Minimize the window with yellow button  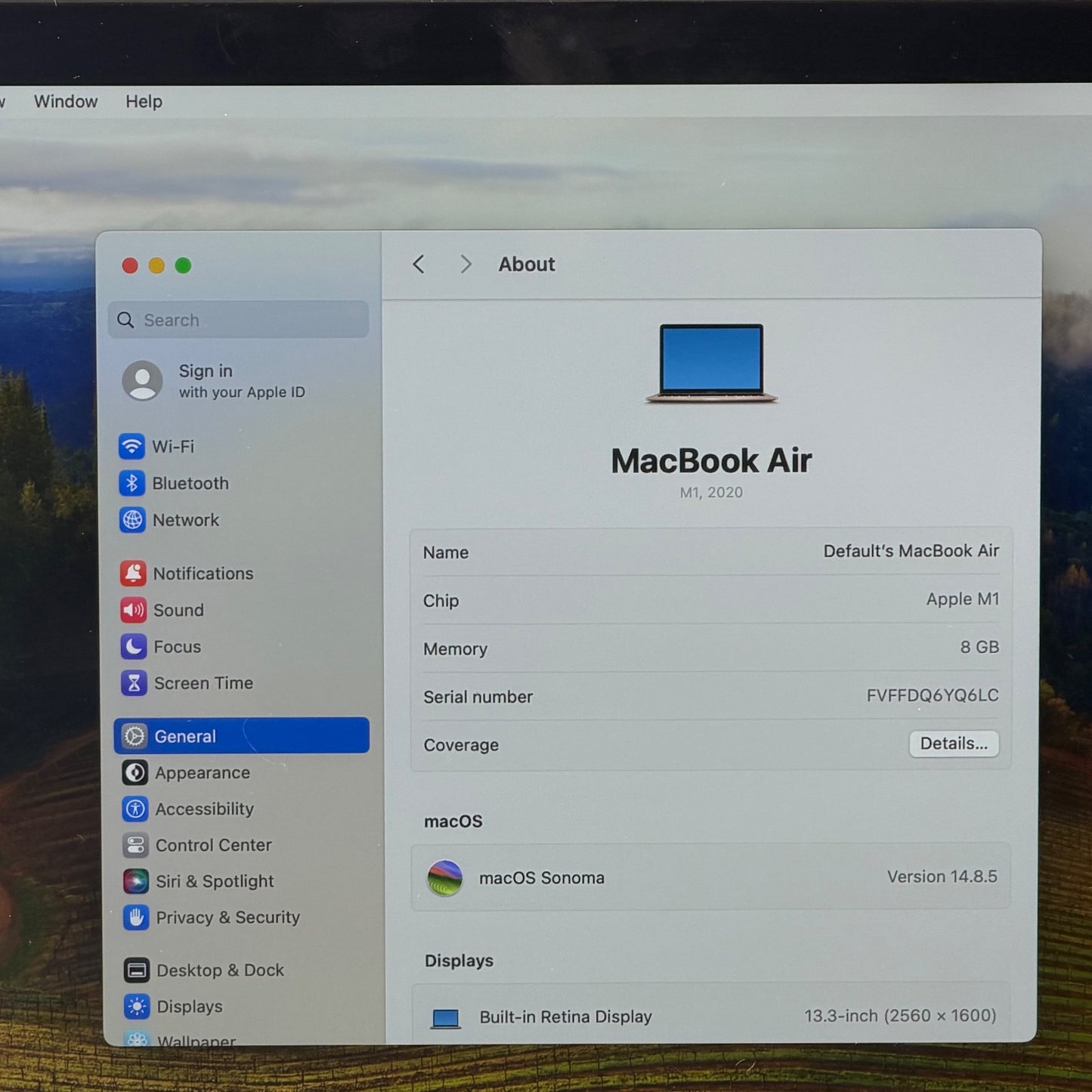point(156,266)
